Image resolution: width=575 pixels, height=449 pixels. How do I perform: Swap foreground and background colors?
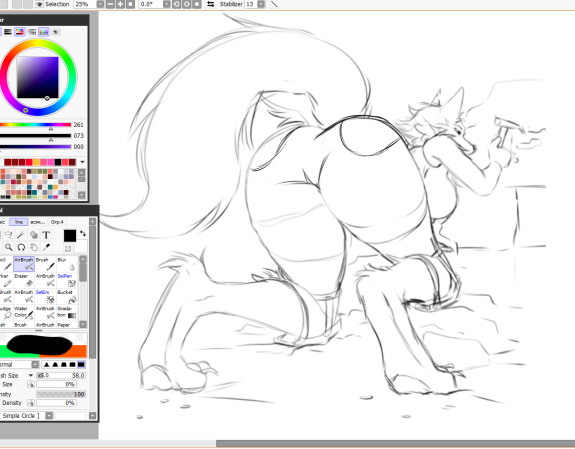(x=83, y=233)
